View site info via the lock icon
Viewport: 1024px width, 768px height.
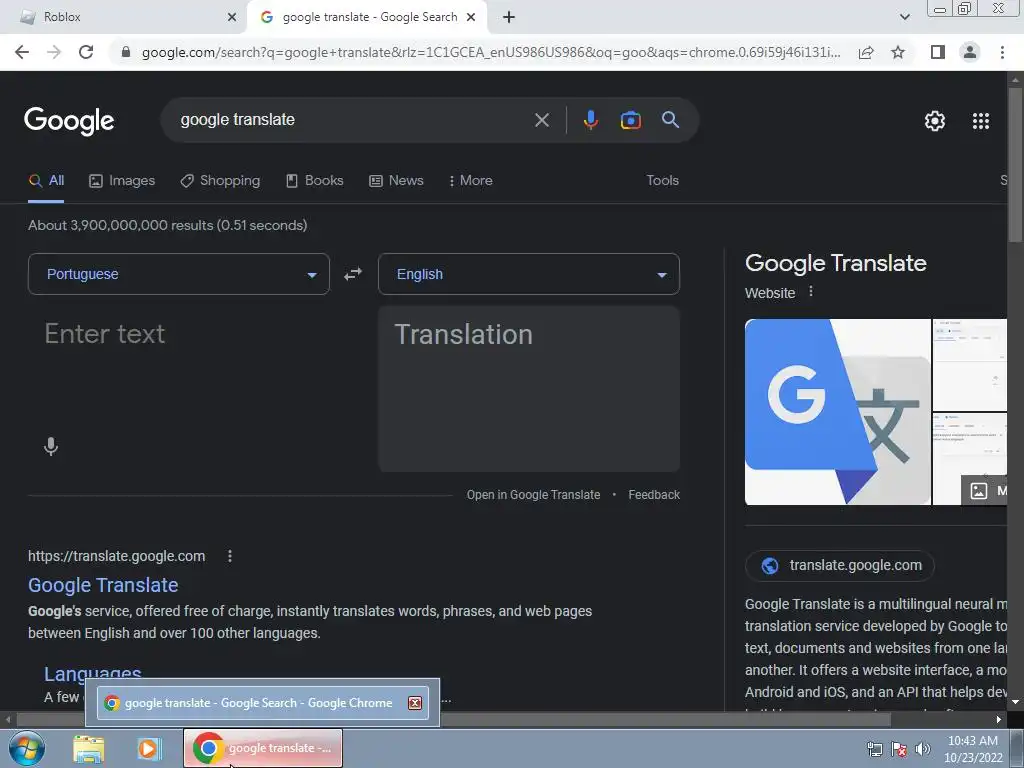[126, 52]
